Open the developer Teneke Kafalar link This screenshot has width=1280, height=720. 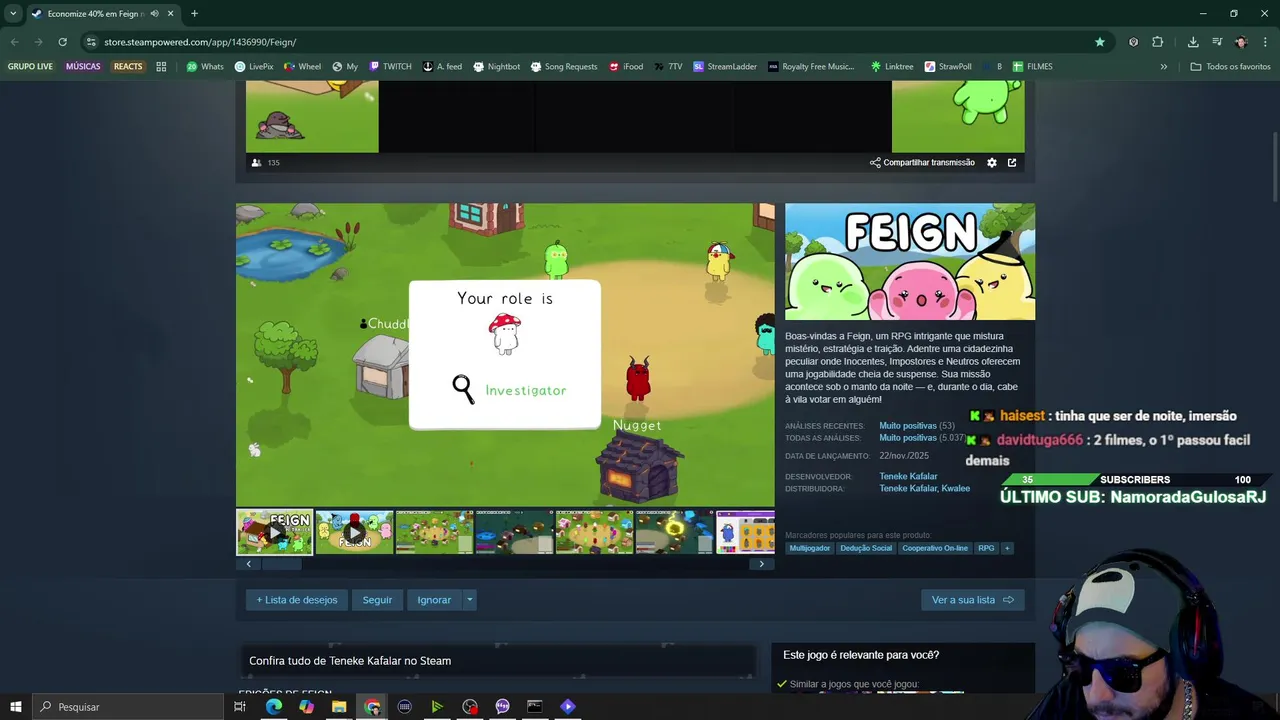pyautogui.click(x=908, y=477)
